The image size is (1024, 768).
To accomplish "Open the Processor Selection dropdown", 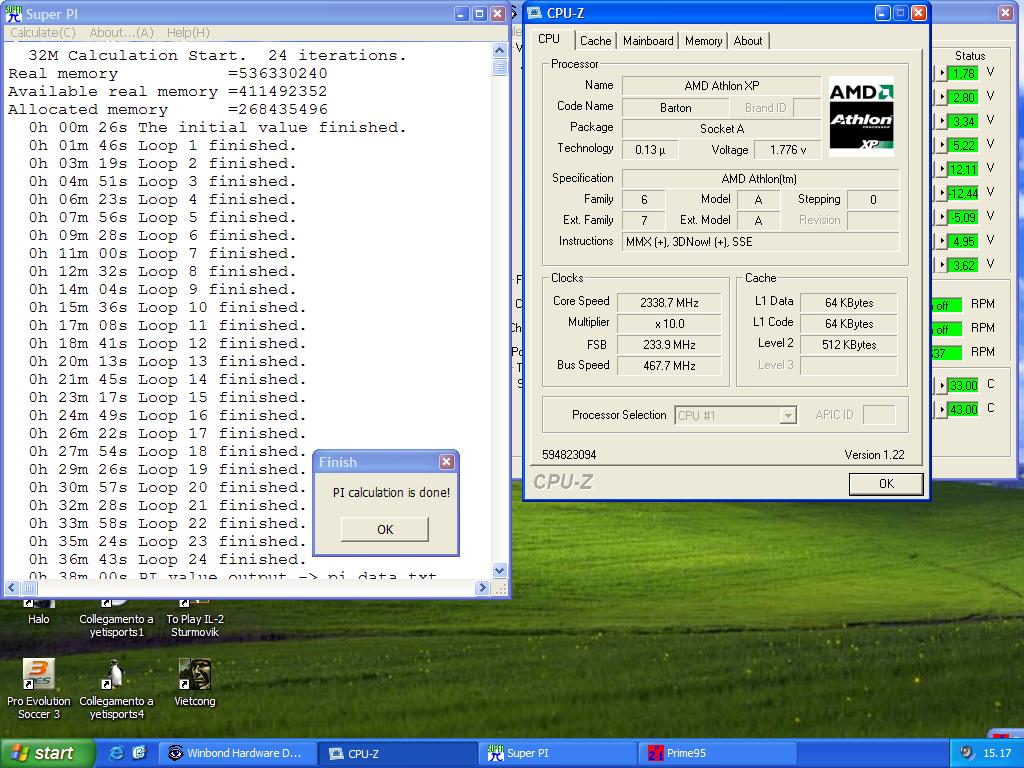I will (x=788, y=415).
